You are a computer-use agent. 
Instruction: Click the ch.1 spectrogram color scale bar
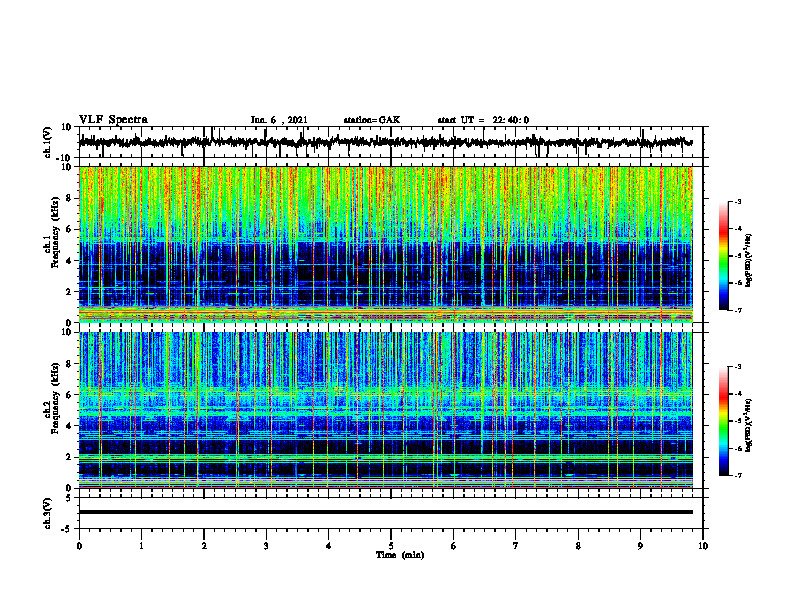(x=723, y=256)
